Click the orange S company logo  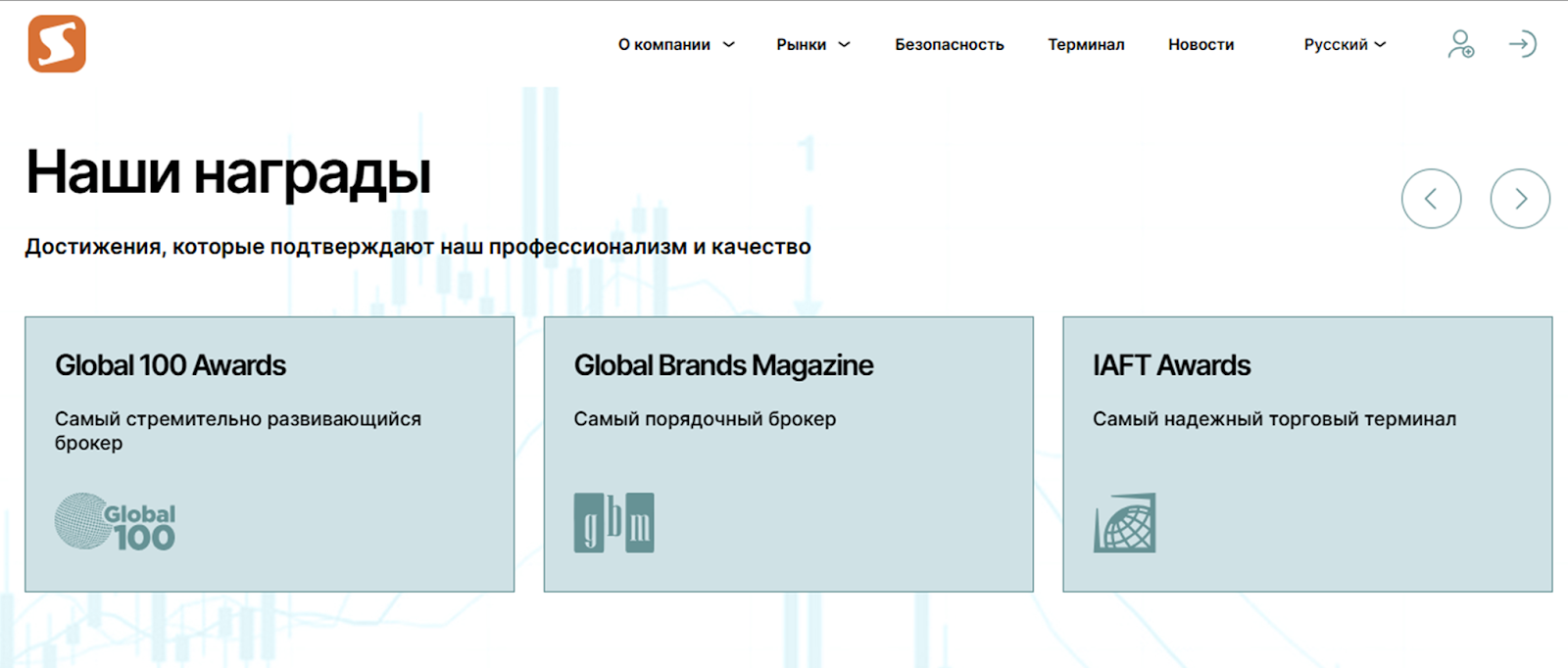[x=57, y=44]
